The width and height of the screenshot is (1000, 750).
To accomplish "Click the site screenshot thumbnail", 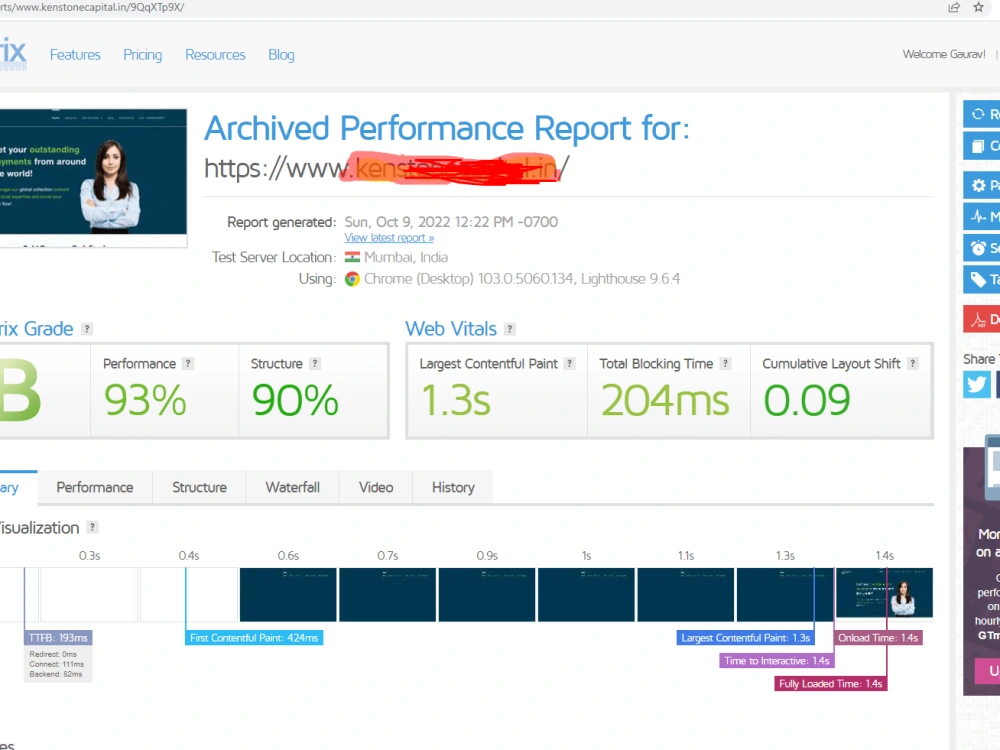I will point(93,177).
